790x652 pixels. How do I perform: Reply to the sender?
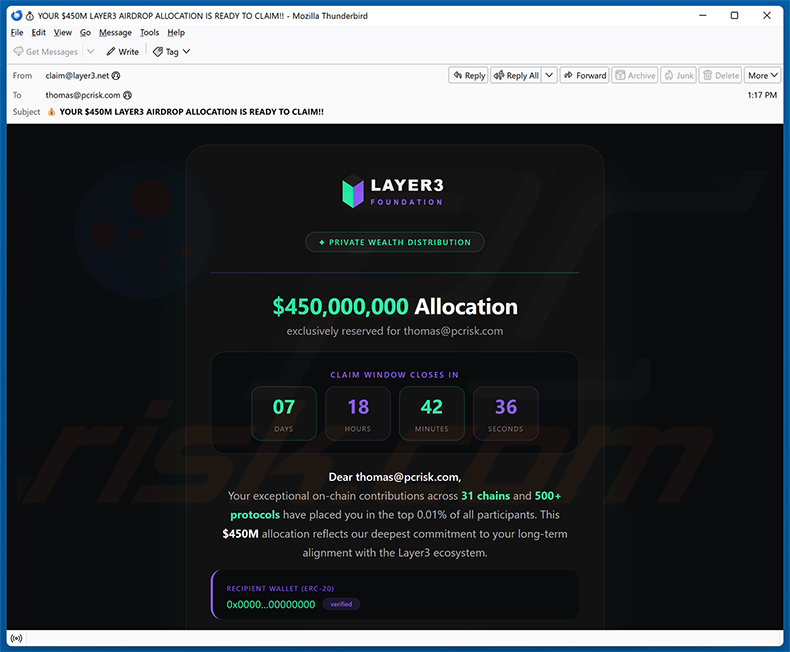[x=469, y=76]
